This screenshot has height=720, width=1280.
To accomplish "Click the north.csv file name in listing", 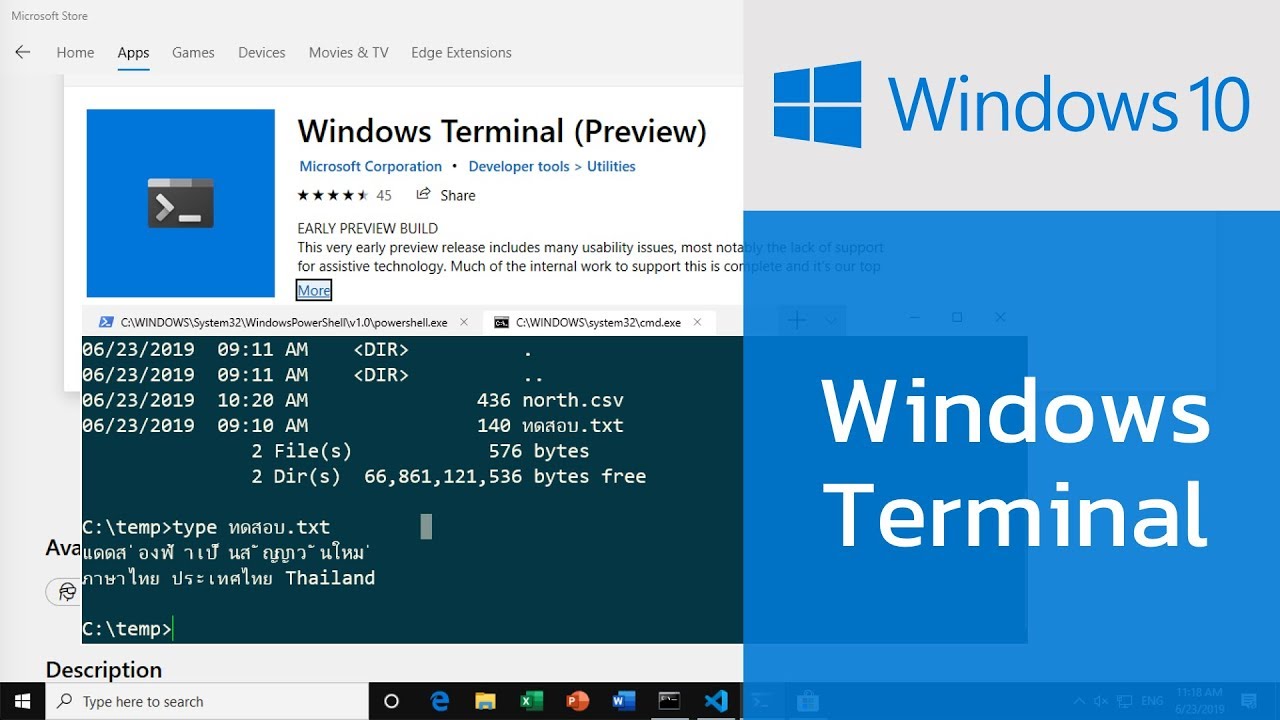I will (573, 400).
